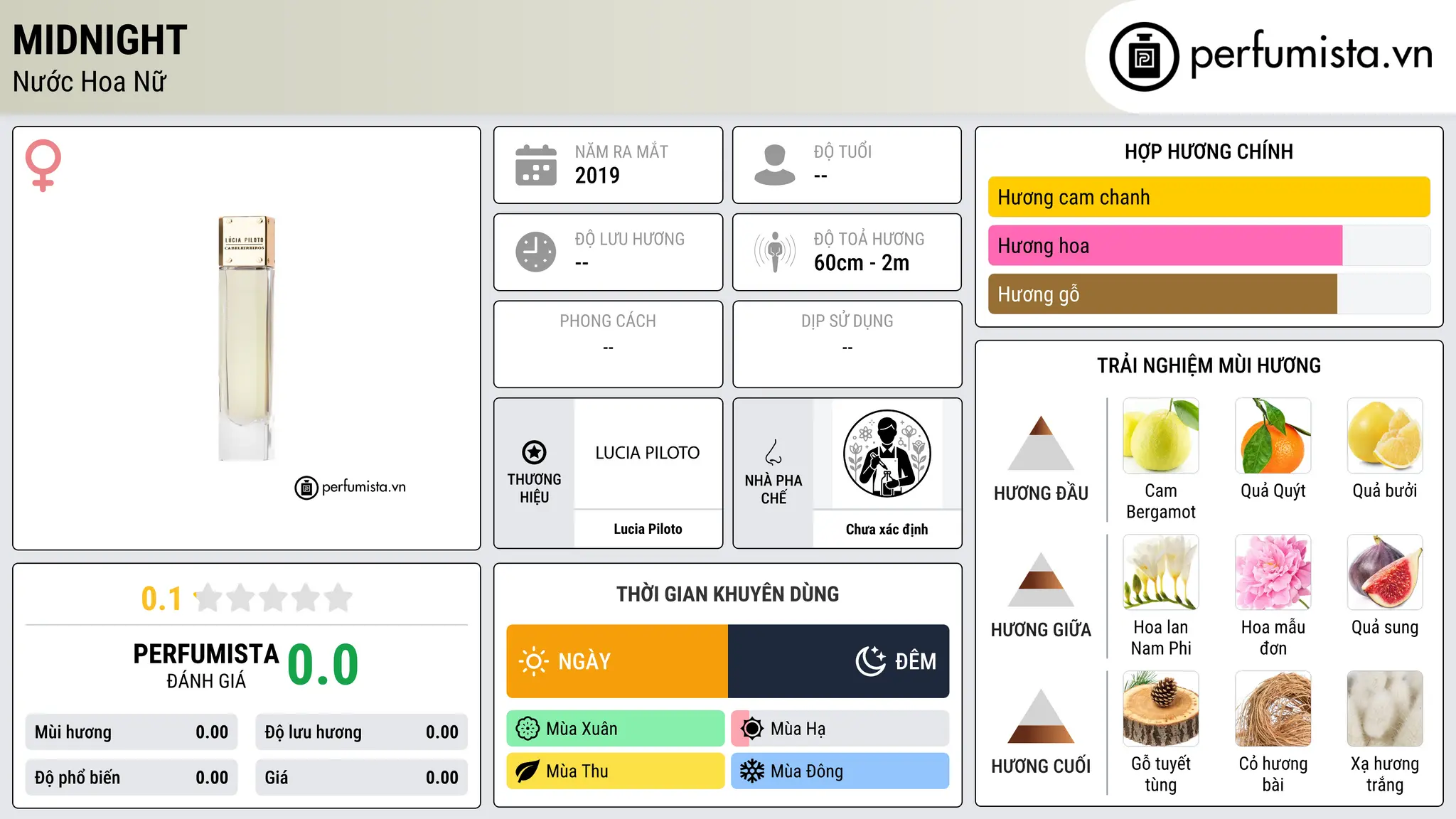Click the Nước Hoa Nữ subtitle
This screenshot has height=819, width=1456.
pos(90,82)
